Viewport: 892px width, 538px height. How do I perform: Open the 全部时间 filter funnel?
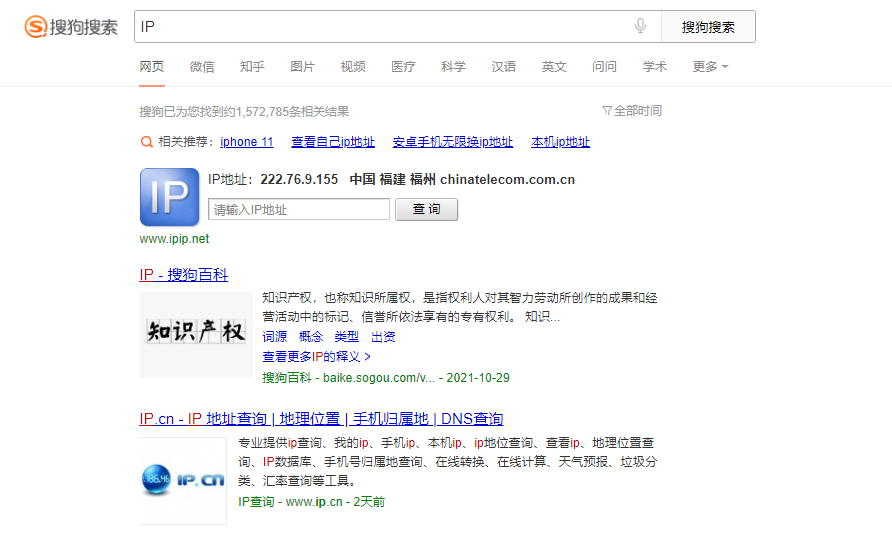(632, 110)
